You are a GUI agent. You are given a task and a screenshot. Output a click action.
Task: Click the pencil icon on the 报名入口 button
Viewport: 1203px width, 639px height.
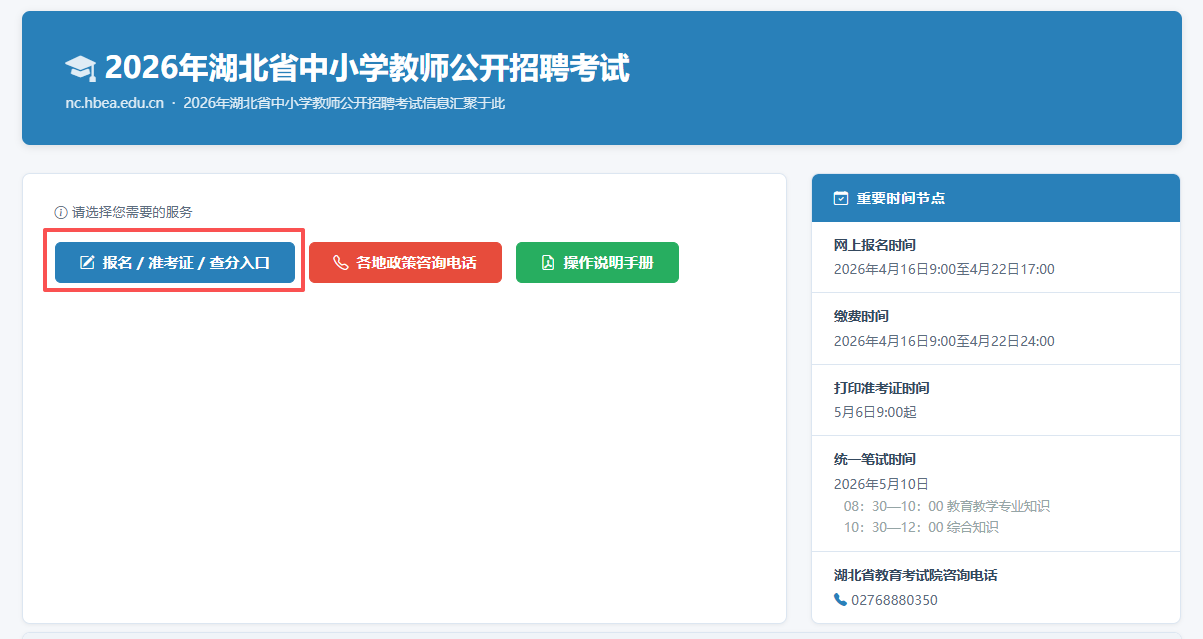87,263
